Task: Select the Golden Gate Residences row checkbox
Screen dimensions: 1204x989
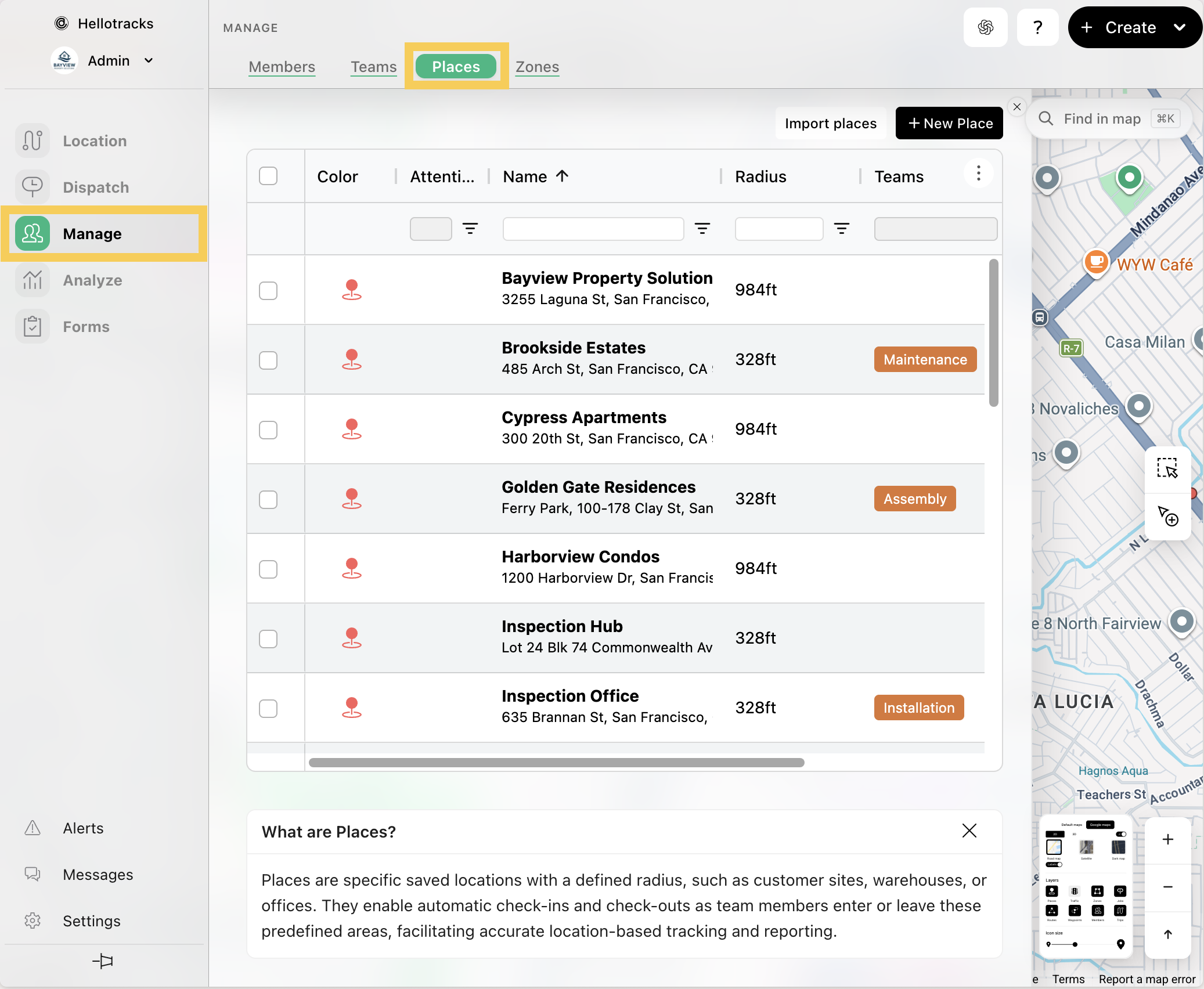Action: (x=268, y=499)
